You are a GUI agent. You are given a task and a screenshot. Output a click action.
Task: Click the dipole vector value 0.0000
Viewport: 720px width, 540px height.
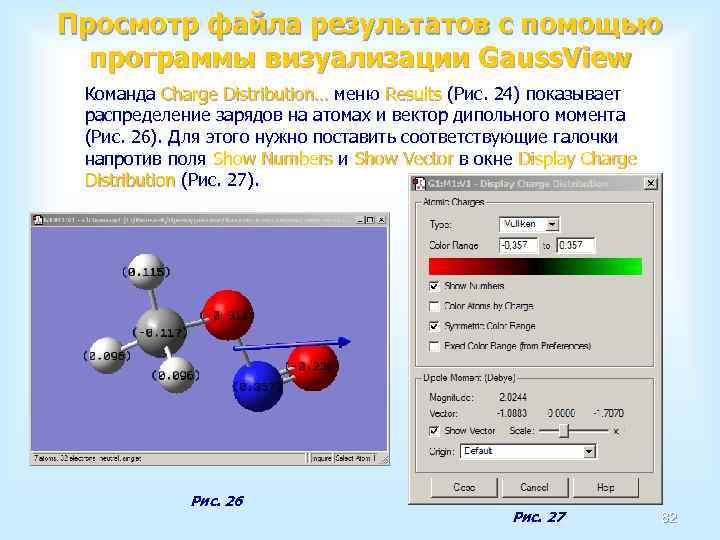(561, 413)
